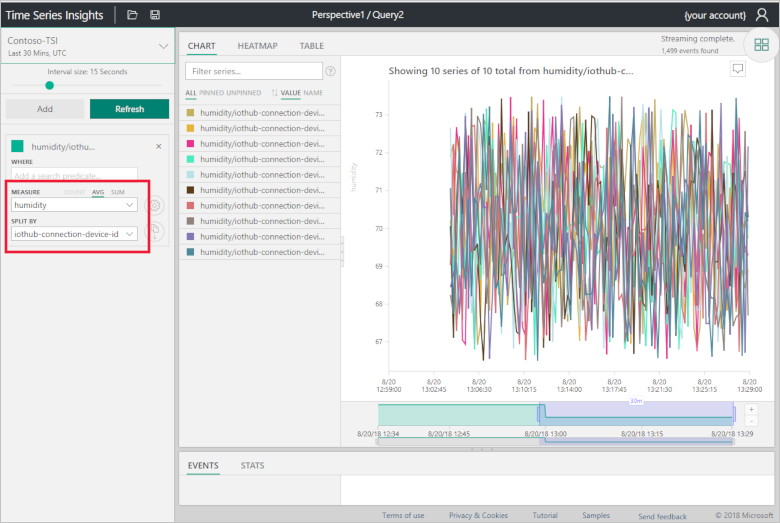Toggle the magenta humidity series swatch
Screen dimensions: 780x523
190,143
